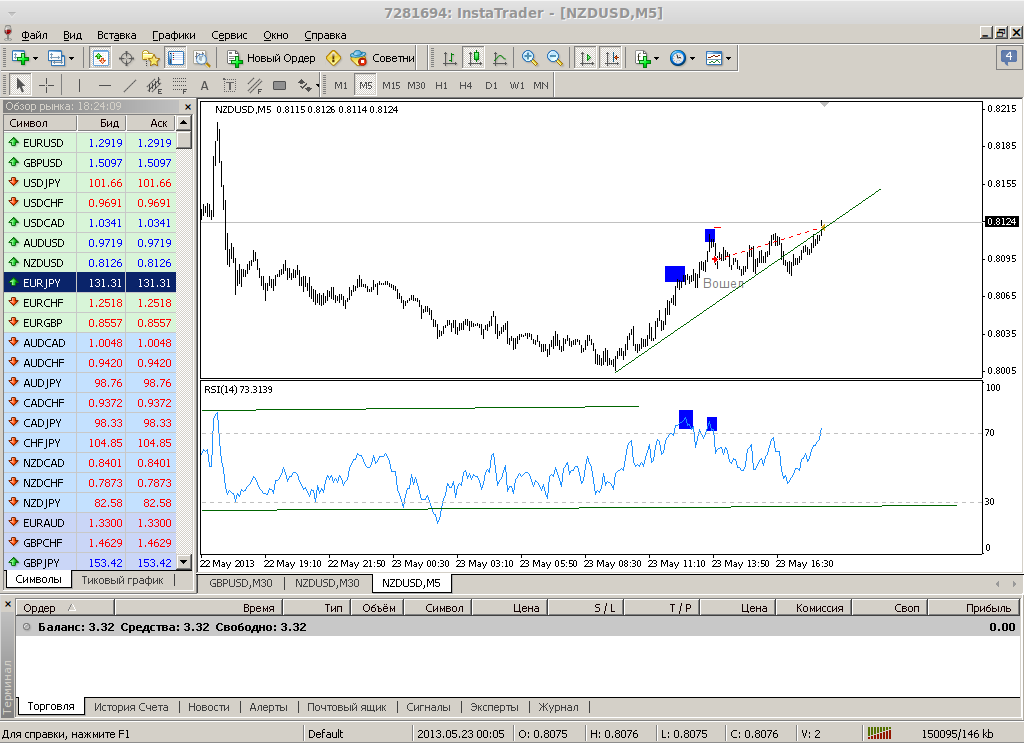Expand the templates dropdown arrow
The height and width of the screenshot is (743, 1024).
click(728, 58)
